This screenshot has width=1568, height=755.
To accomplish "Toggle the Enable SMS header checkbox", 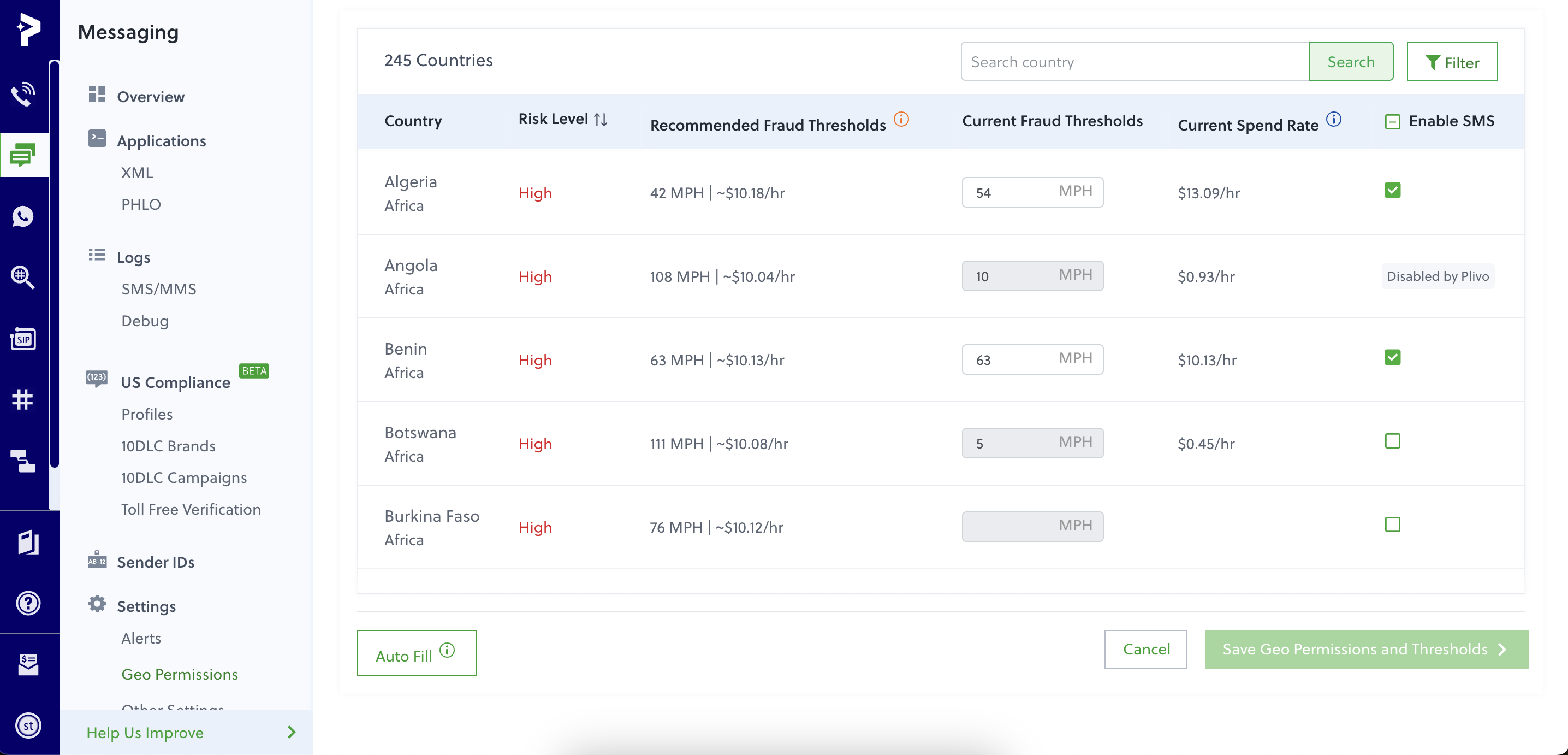I will (1393, 121).
